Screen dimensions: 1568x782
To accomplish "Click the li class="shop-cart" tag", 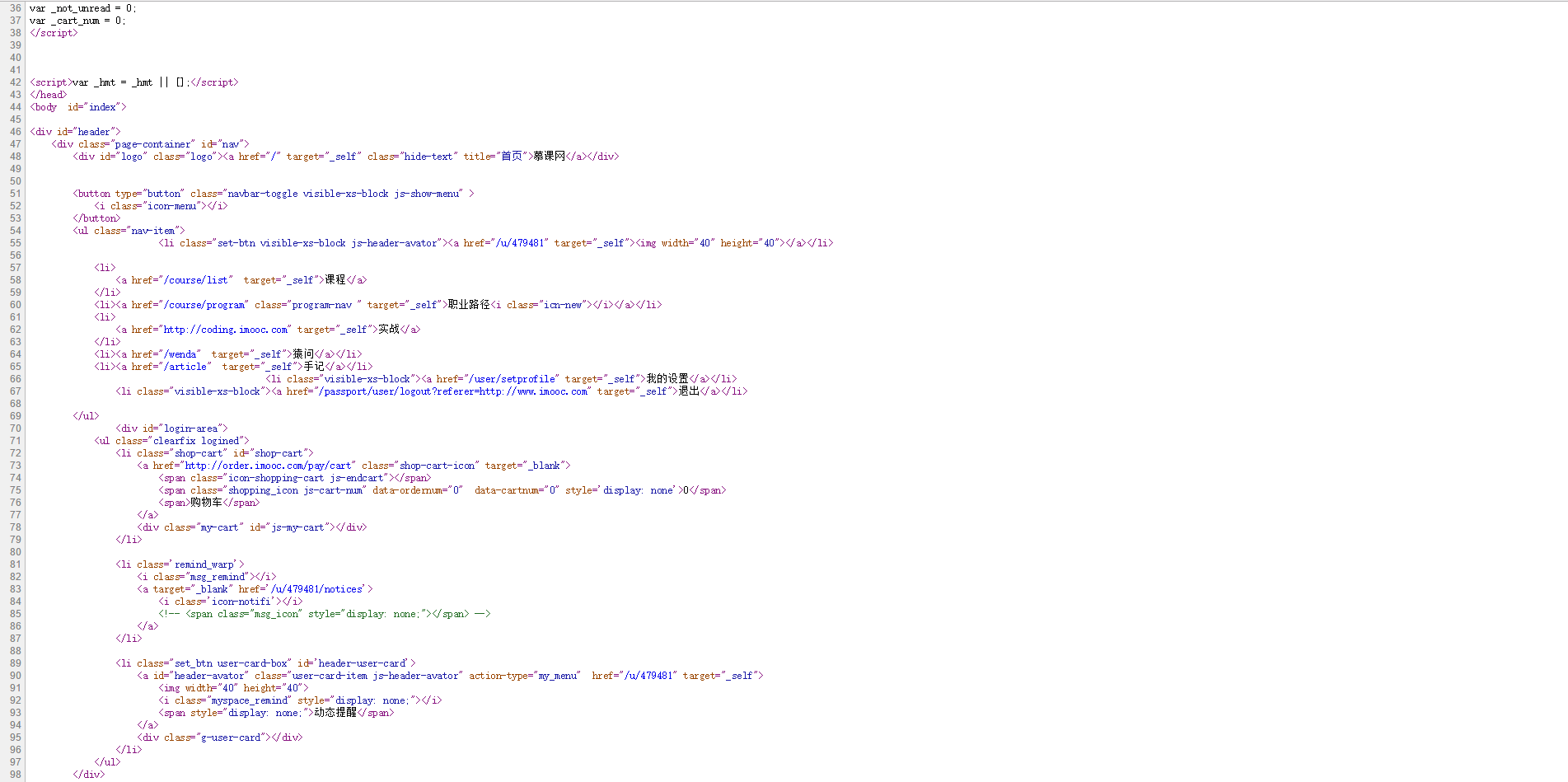I will point(214,453).
